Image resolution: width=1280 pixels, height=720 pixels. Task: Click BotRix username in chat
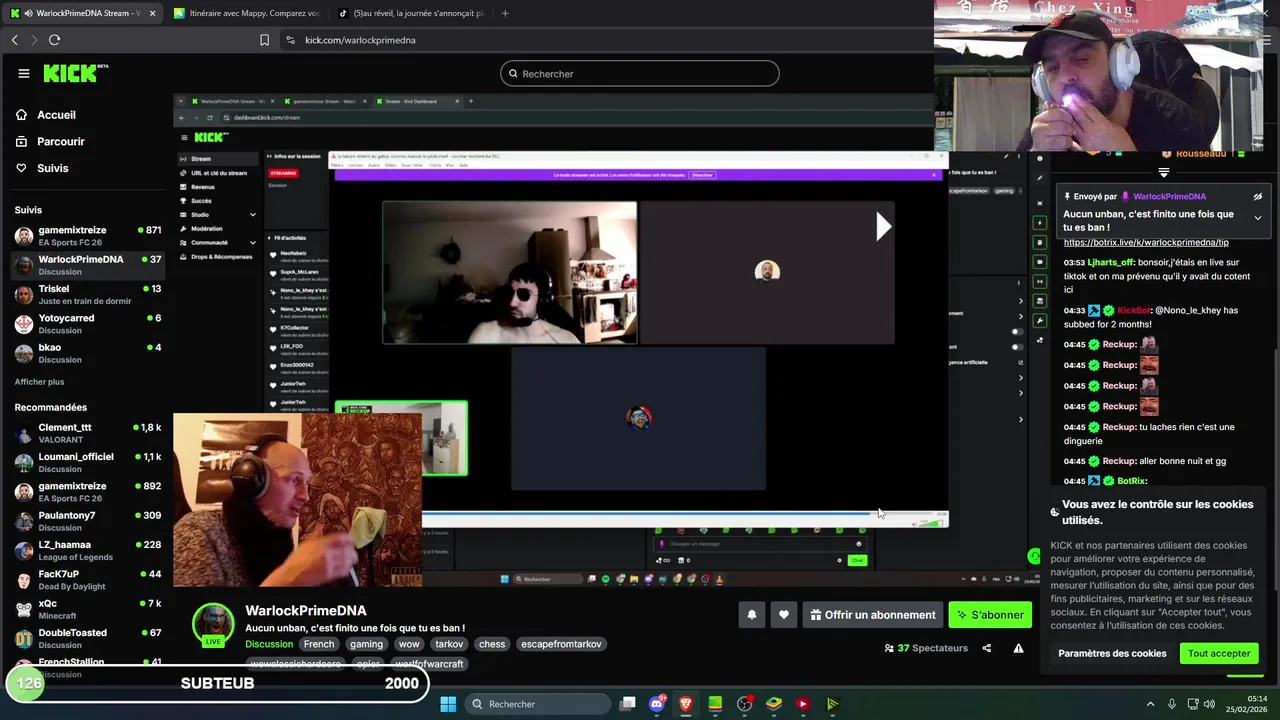1133,481
